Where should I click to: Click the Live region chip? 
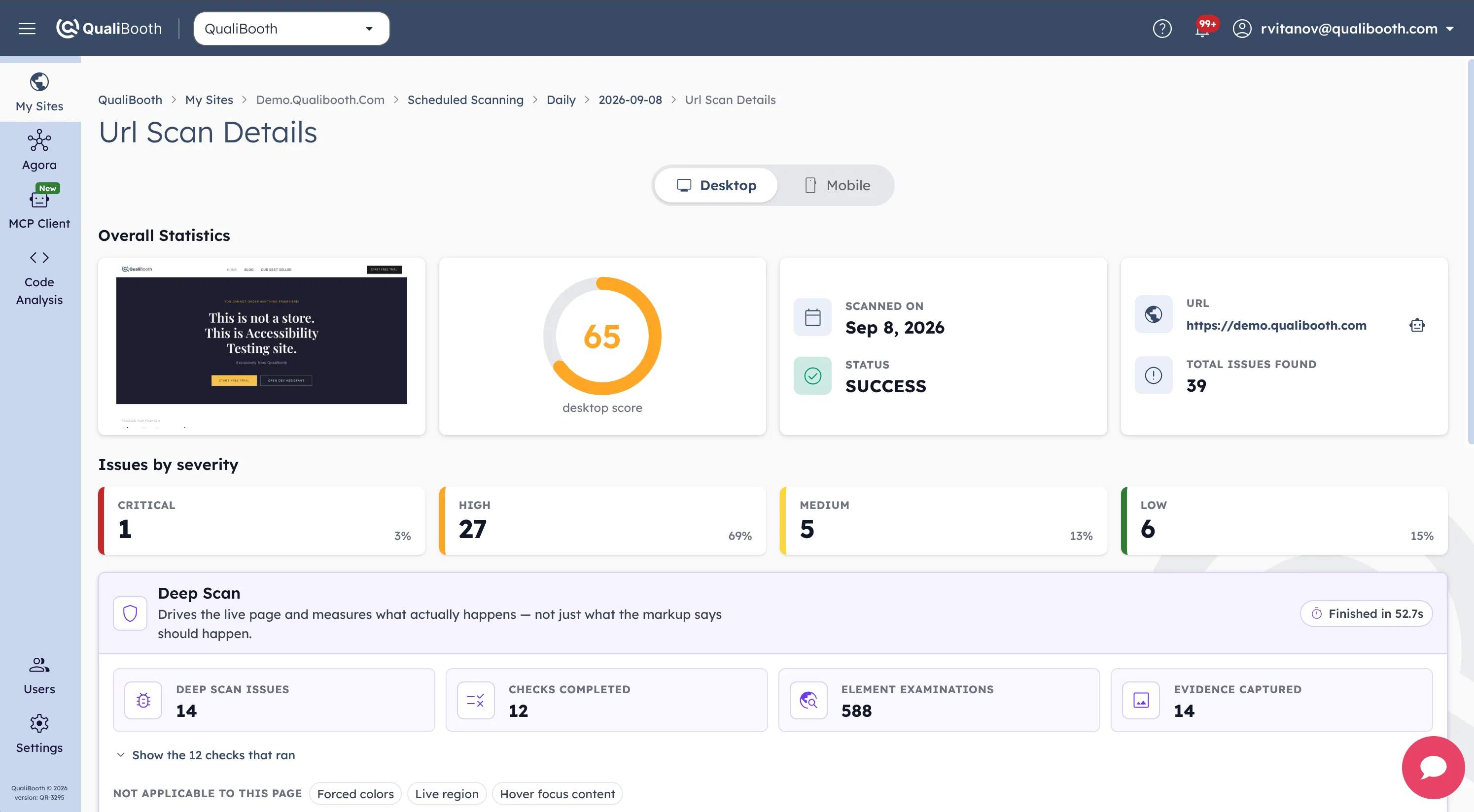[x=447, y=794]
